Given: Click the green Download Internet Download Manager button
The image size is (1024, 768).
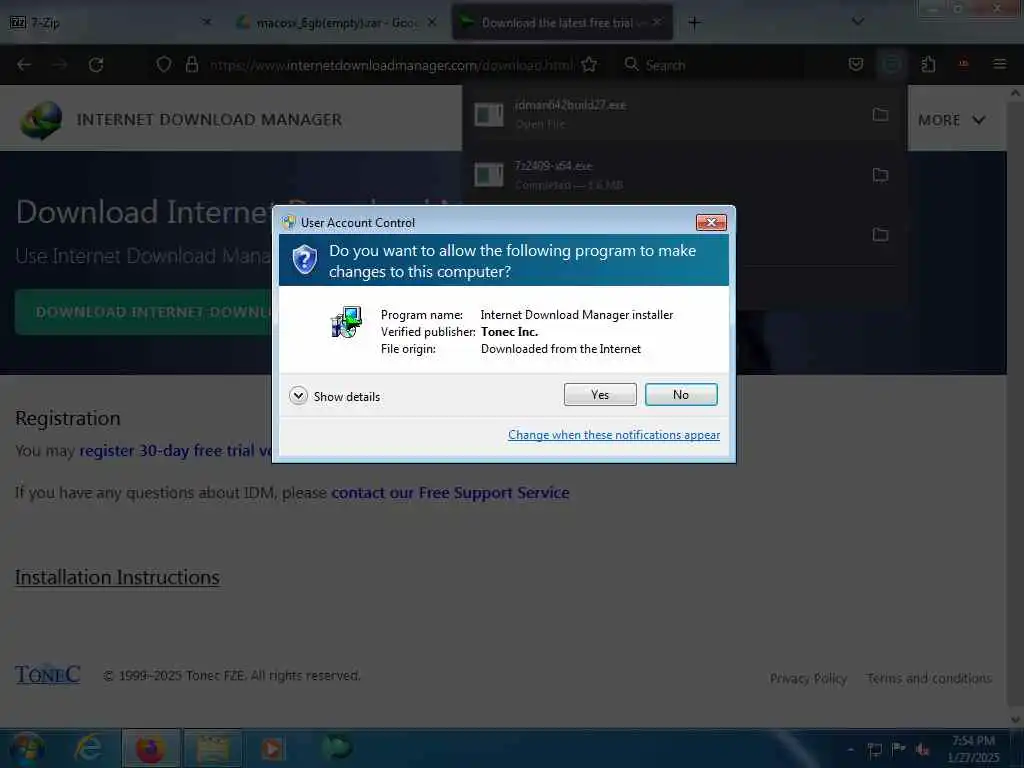Looking at the screenshot, I should click(x=145, y=312).
